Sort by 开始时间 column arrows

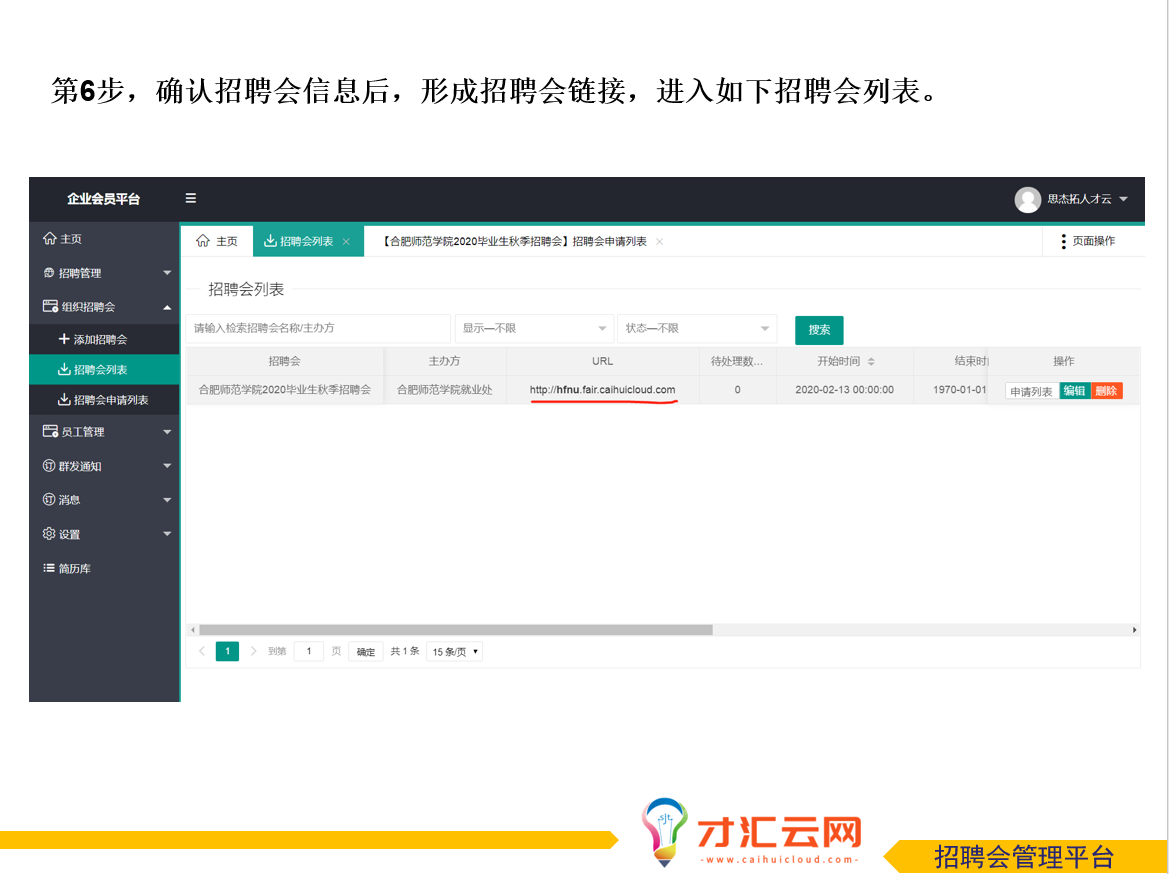pyautogui.click(x=871, y=362)
